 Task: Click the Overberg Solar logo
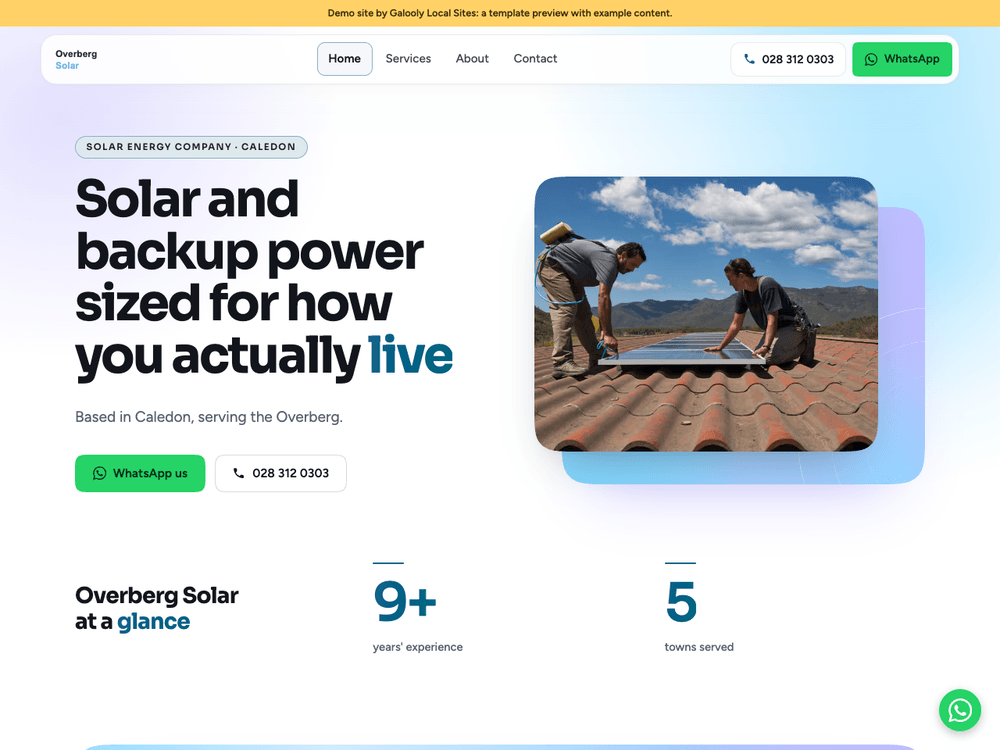coord(76,59)
